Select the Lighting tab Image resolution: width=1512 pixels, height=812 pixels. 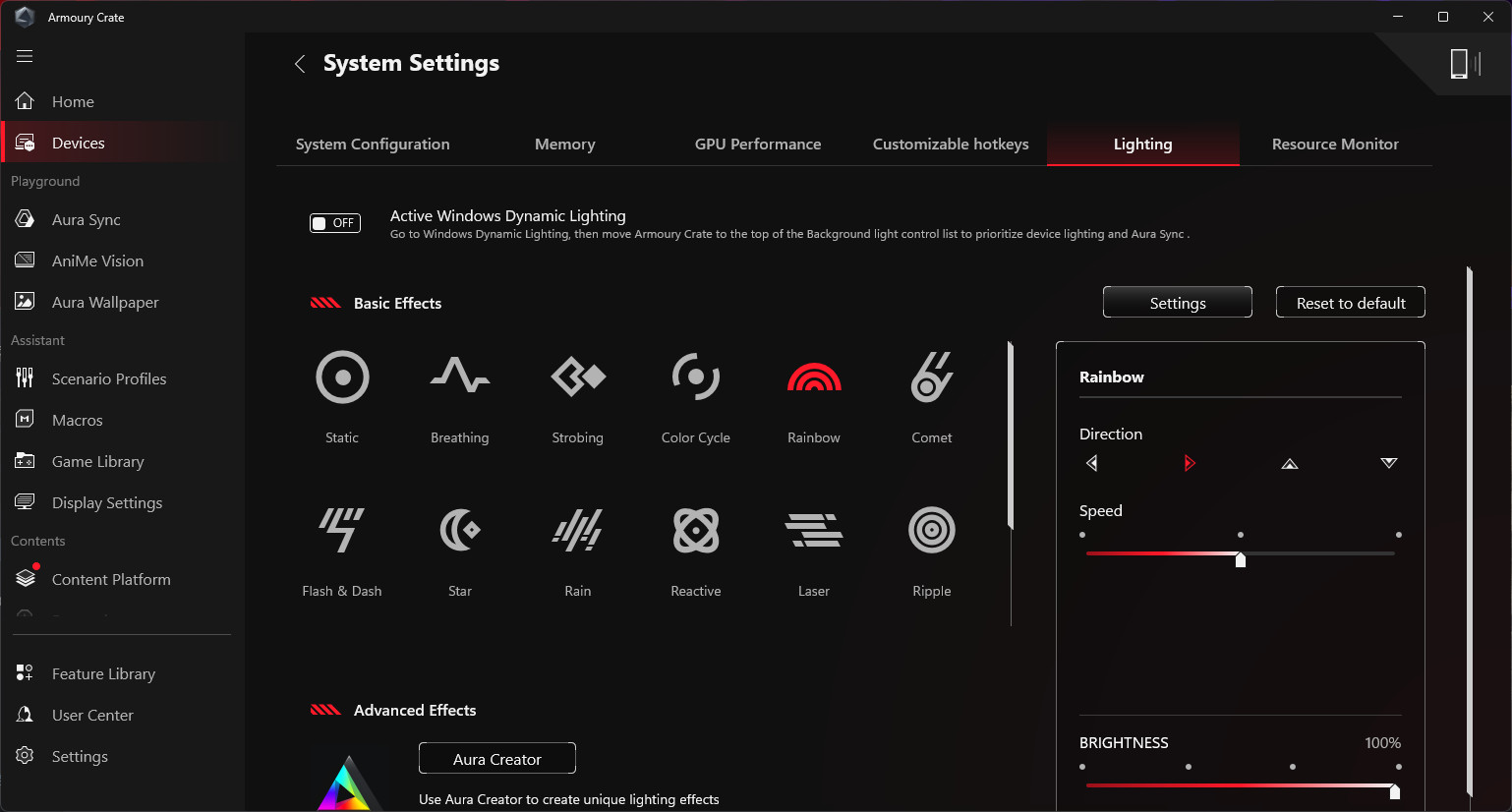[1143, 144]
